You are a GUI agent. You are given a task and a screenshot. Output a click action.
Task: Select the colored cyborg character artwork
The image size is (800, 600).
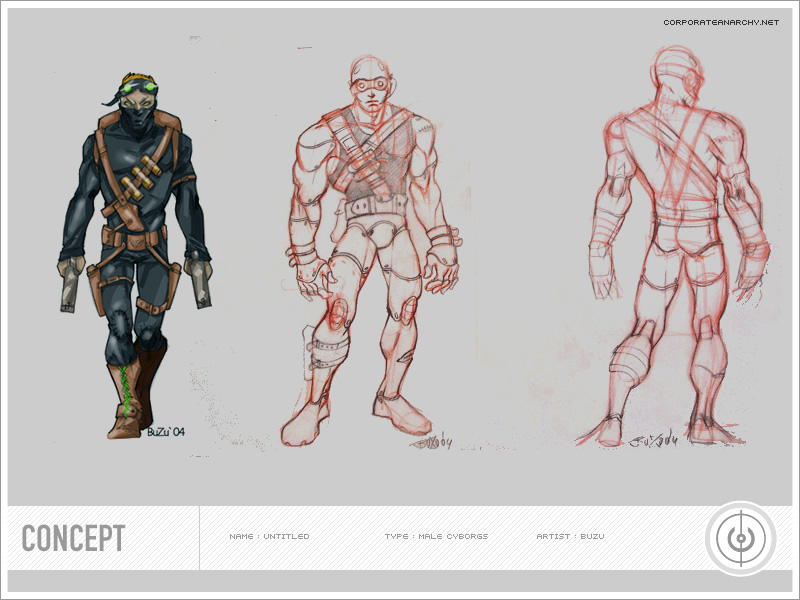click(x=134, y=256)
